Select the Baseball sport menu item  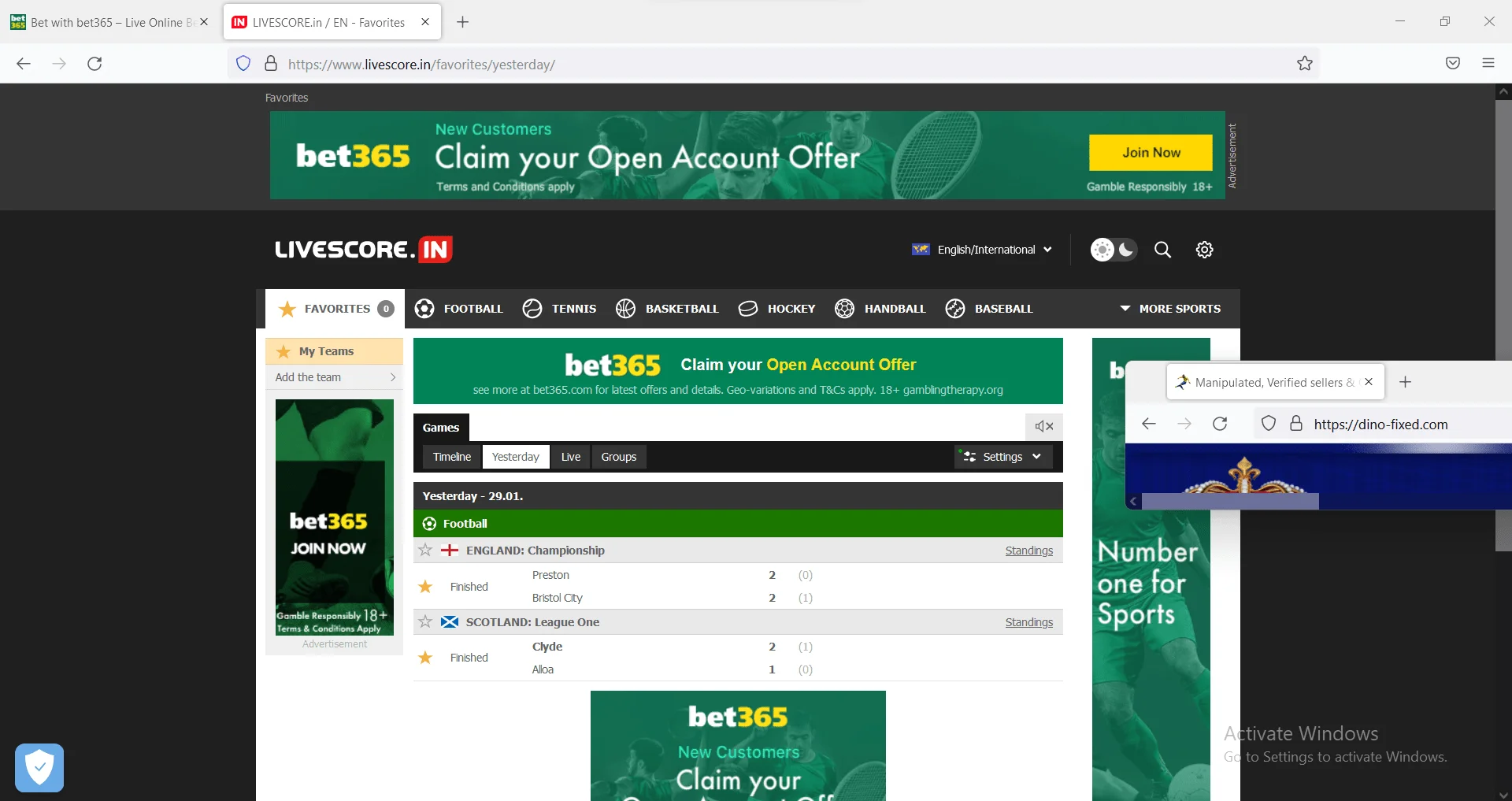pos(989,309)
